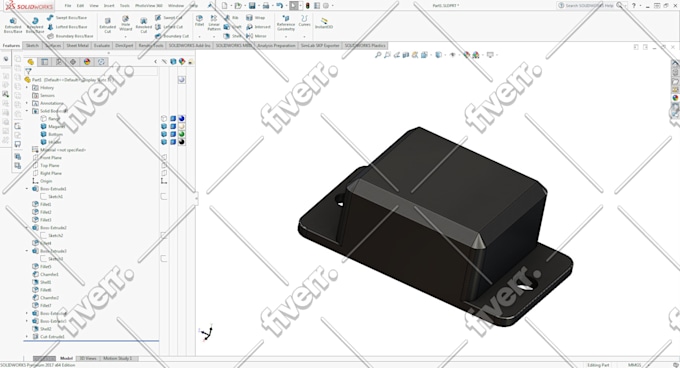
Task: Open the Insert menu
Action: [x=109, y=6]
